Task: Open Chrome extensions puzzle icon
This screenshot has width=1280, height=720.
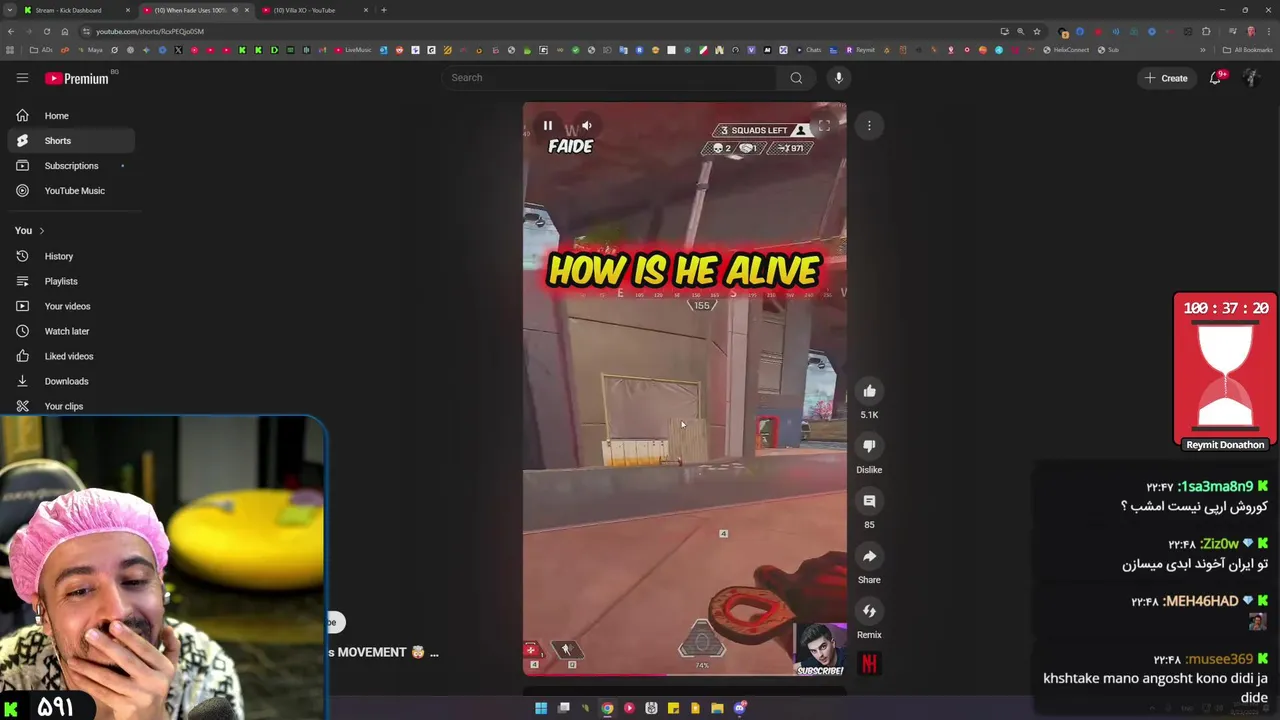Action: (x=1207, y=31)
